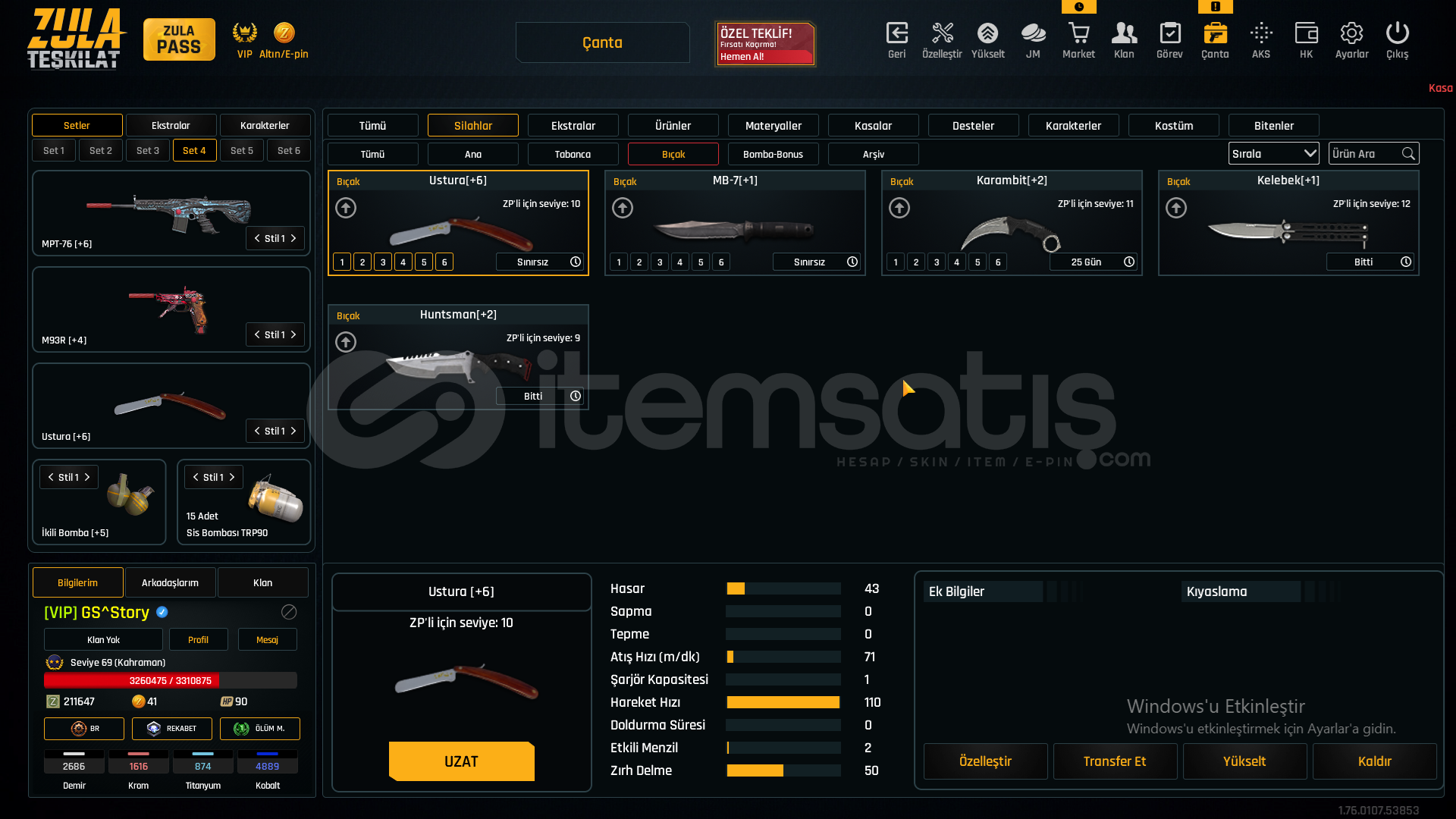Click the upgrade arrow on MB-7[+1] card

click(623, 208)
